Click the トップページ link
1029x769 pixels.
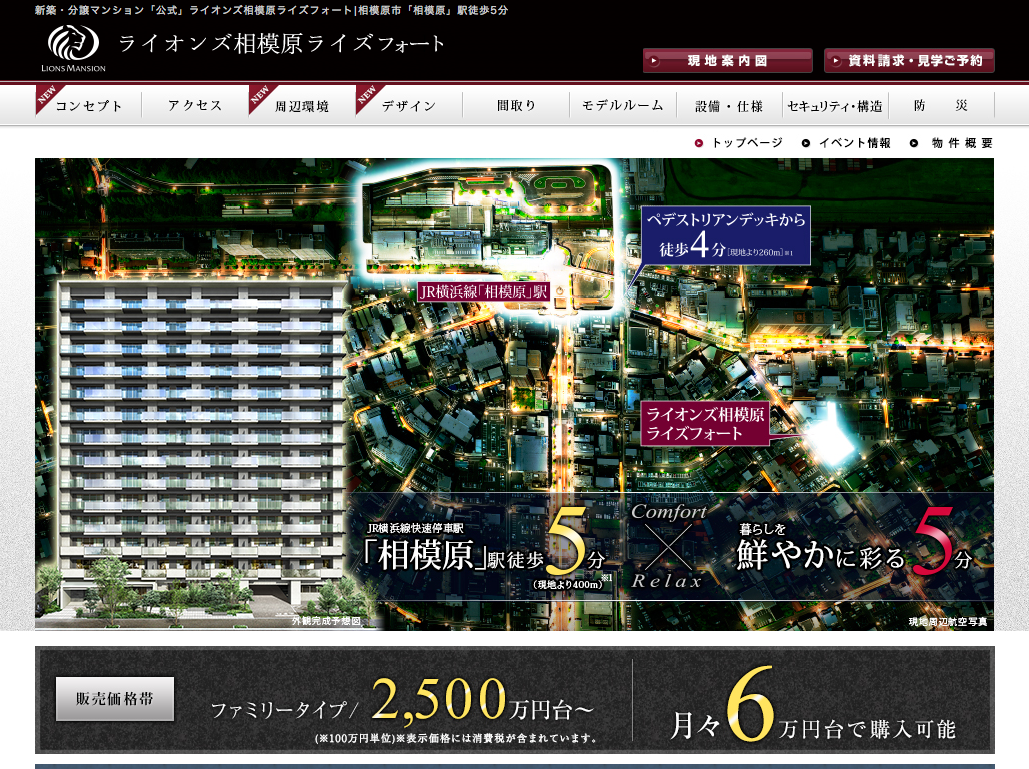click(740, 143)
